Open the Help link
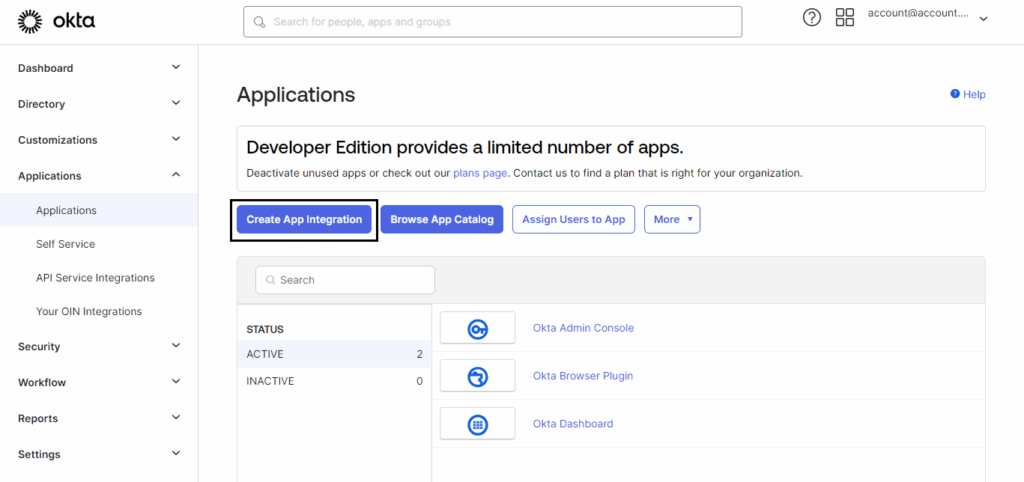The image size is (1024, 482). [x=974, y=95]
